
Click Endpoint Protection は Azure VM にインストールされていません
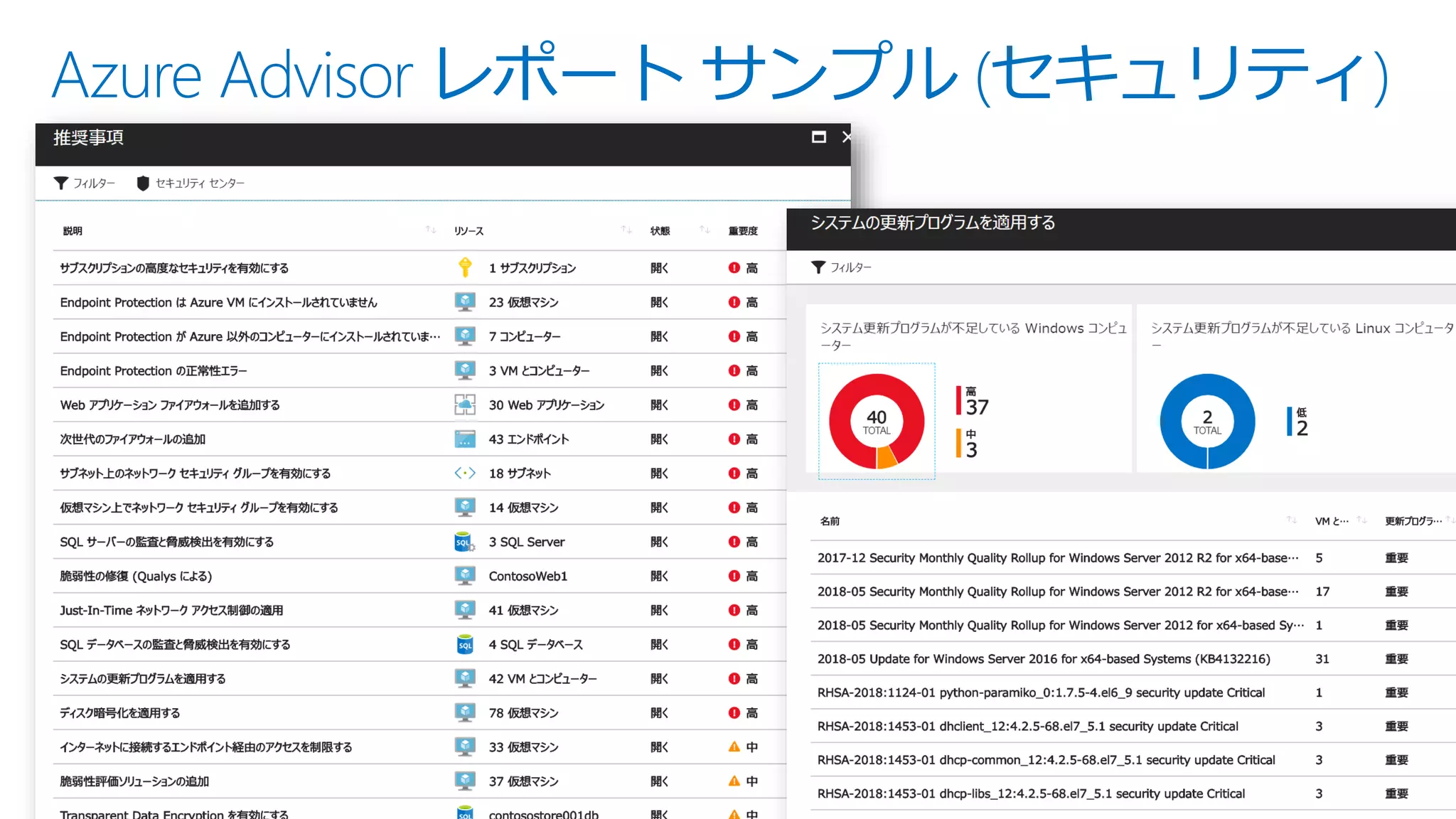[218, 303]
